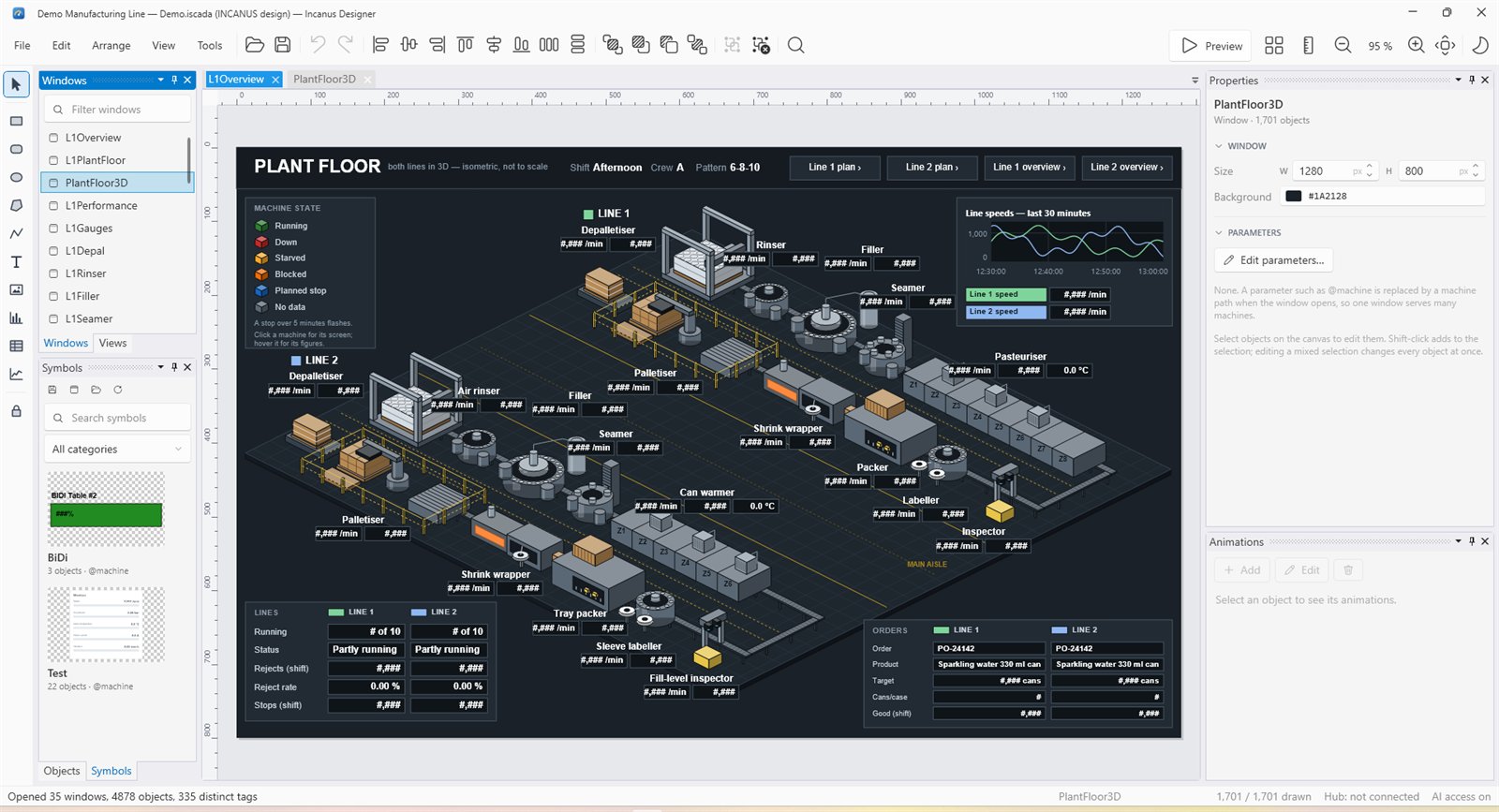Image resolution: width=1499 pixels, height=812 pixels.
Task: Collapse the WINDOW properties section
Action: 1218,146
